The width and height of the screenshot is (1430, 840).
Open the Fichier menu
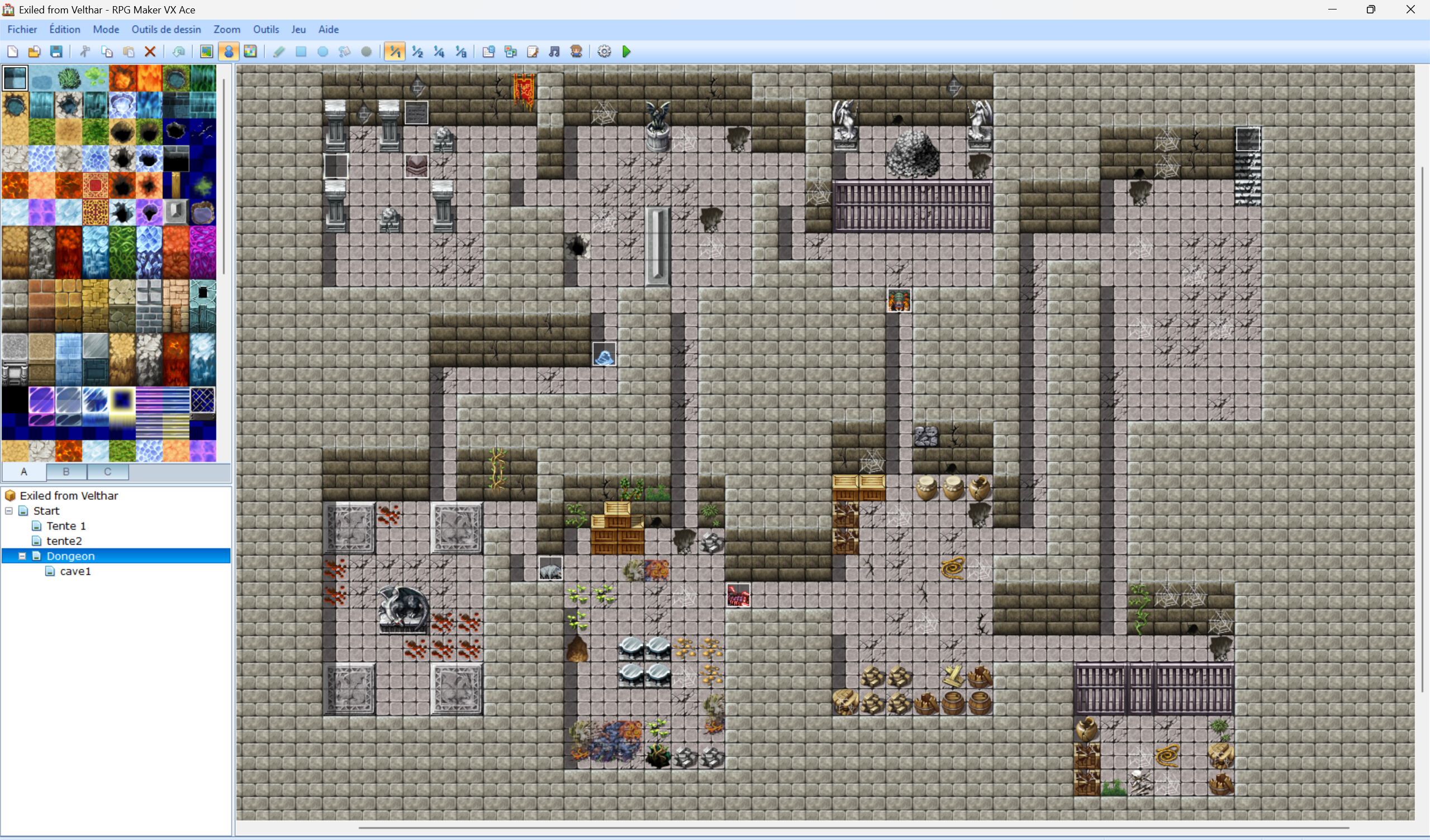(22, 30)
